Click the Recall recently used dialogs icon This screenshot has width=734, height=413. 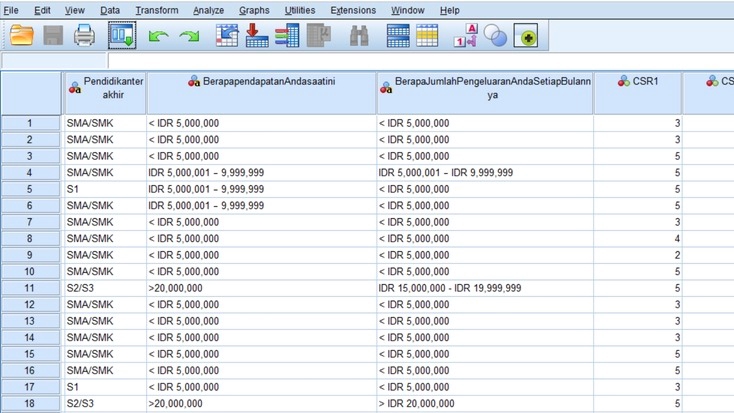122,35
